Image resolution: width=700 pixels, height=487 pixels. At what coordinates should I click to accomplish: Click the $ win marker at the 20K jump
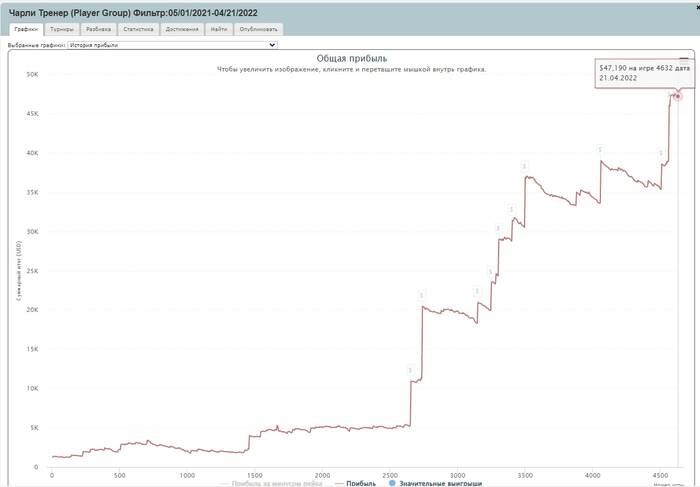421,295
